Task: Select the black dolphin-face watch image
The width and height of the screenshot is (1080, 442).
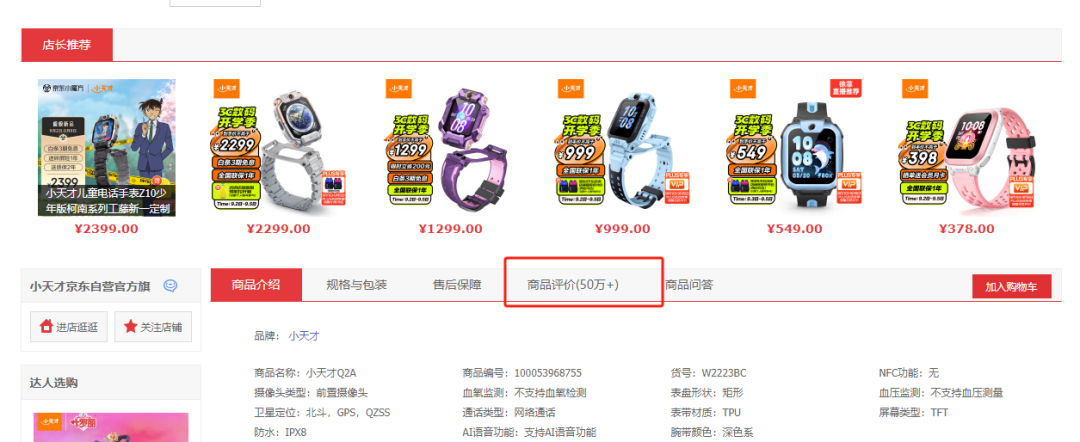Action: pyautogui.click(x=795, y=147)
